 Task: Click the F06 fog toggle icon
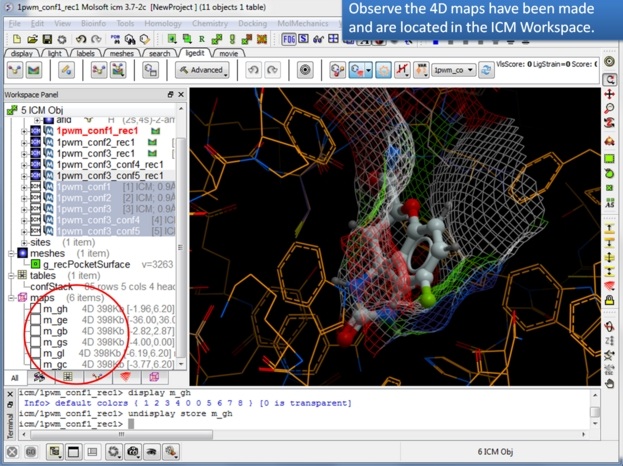290,37
